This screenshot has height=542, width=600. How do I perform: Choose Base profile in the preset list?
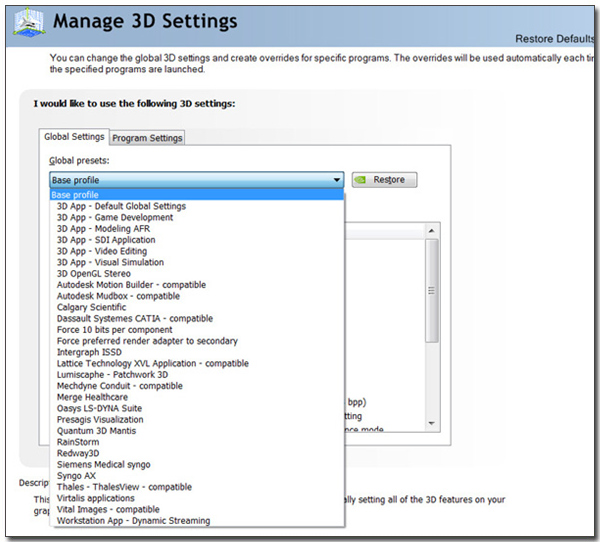pyautogui.click(x=197, y=195)
